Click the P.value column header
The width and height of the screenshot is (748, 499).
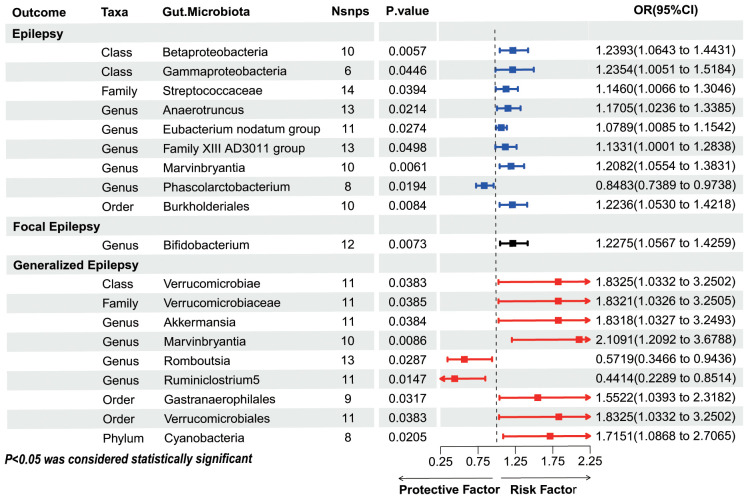point(407,11)
